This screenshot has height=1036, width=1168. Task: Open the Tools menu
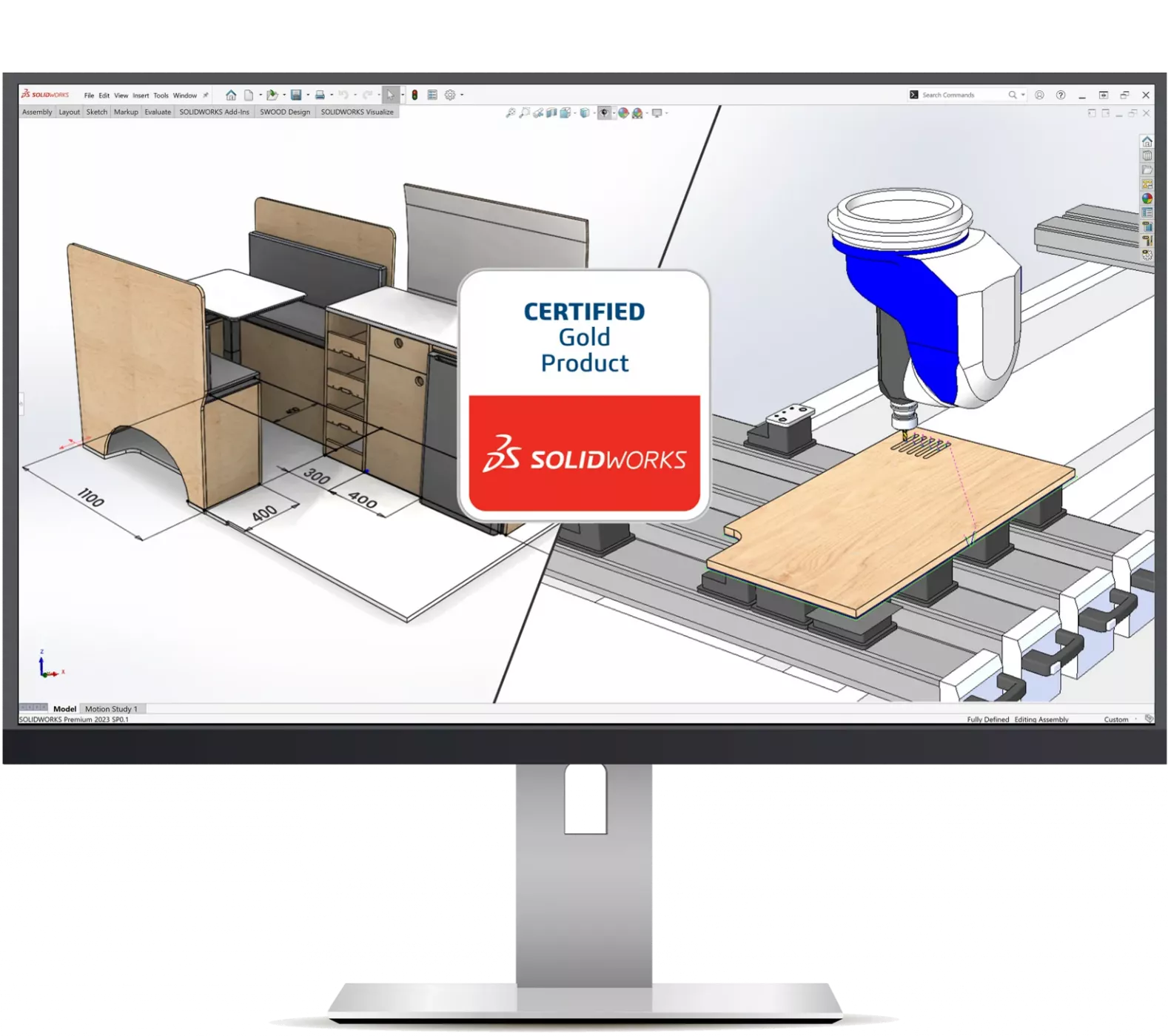(161, 95)
